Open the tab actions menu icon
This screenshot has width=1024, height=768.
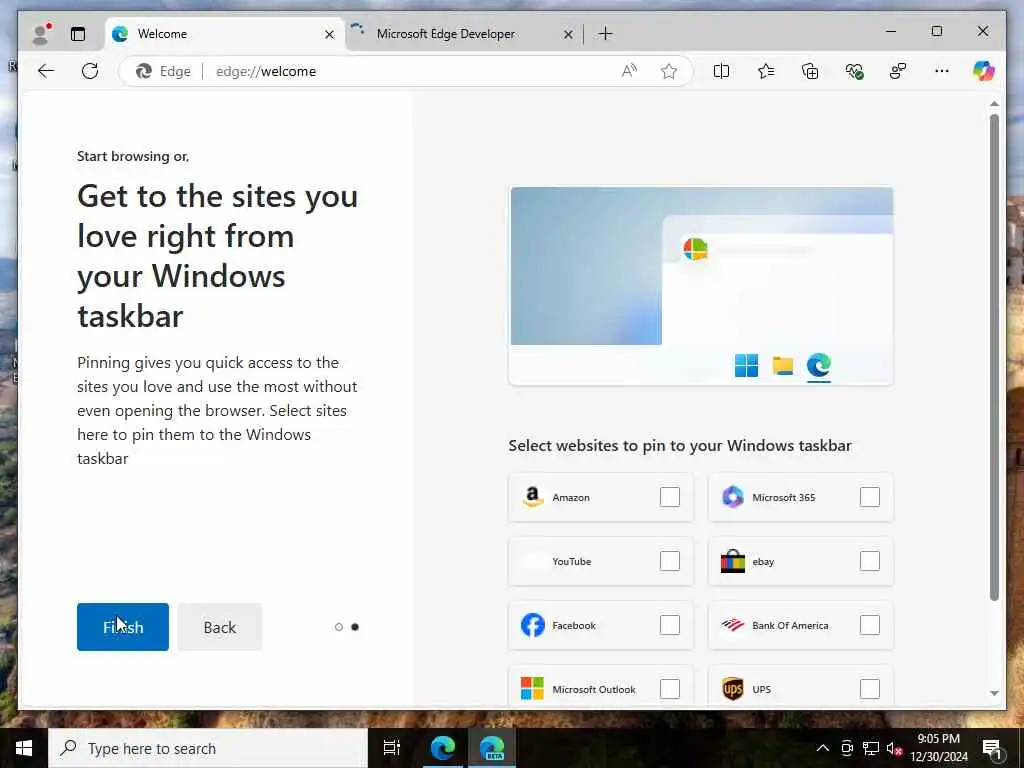[78, 34]
